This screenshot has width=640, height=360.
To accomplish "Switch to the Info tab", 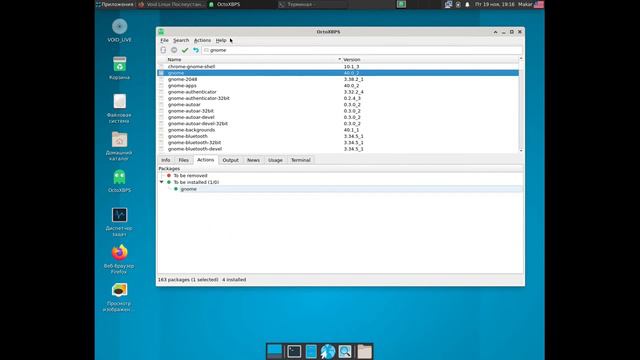I will (166, 160).
